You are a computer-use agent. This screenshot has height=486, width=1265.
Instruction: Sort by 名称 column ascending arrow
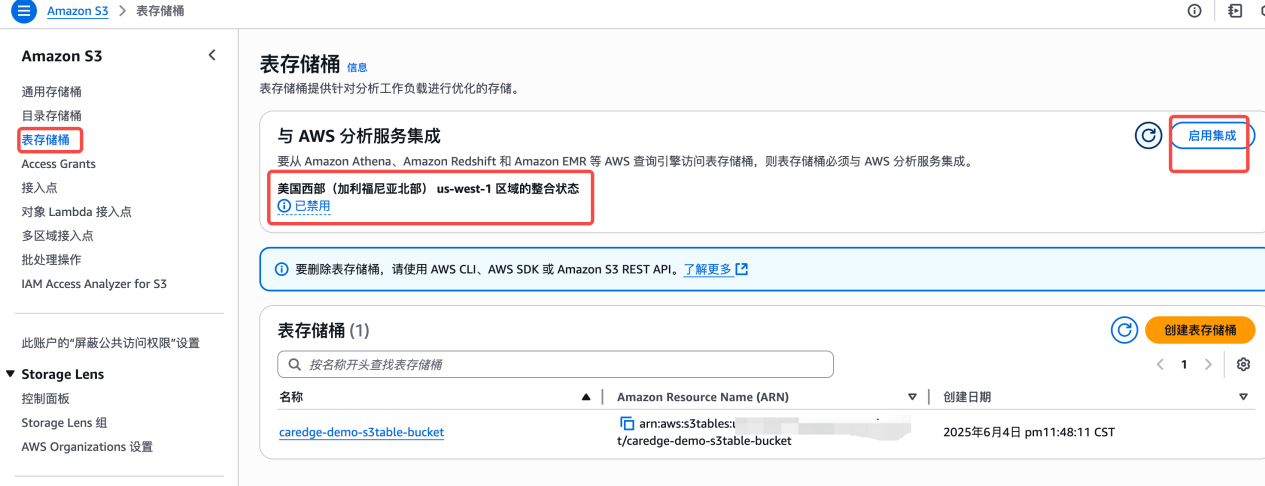coord(586,397)
